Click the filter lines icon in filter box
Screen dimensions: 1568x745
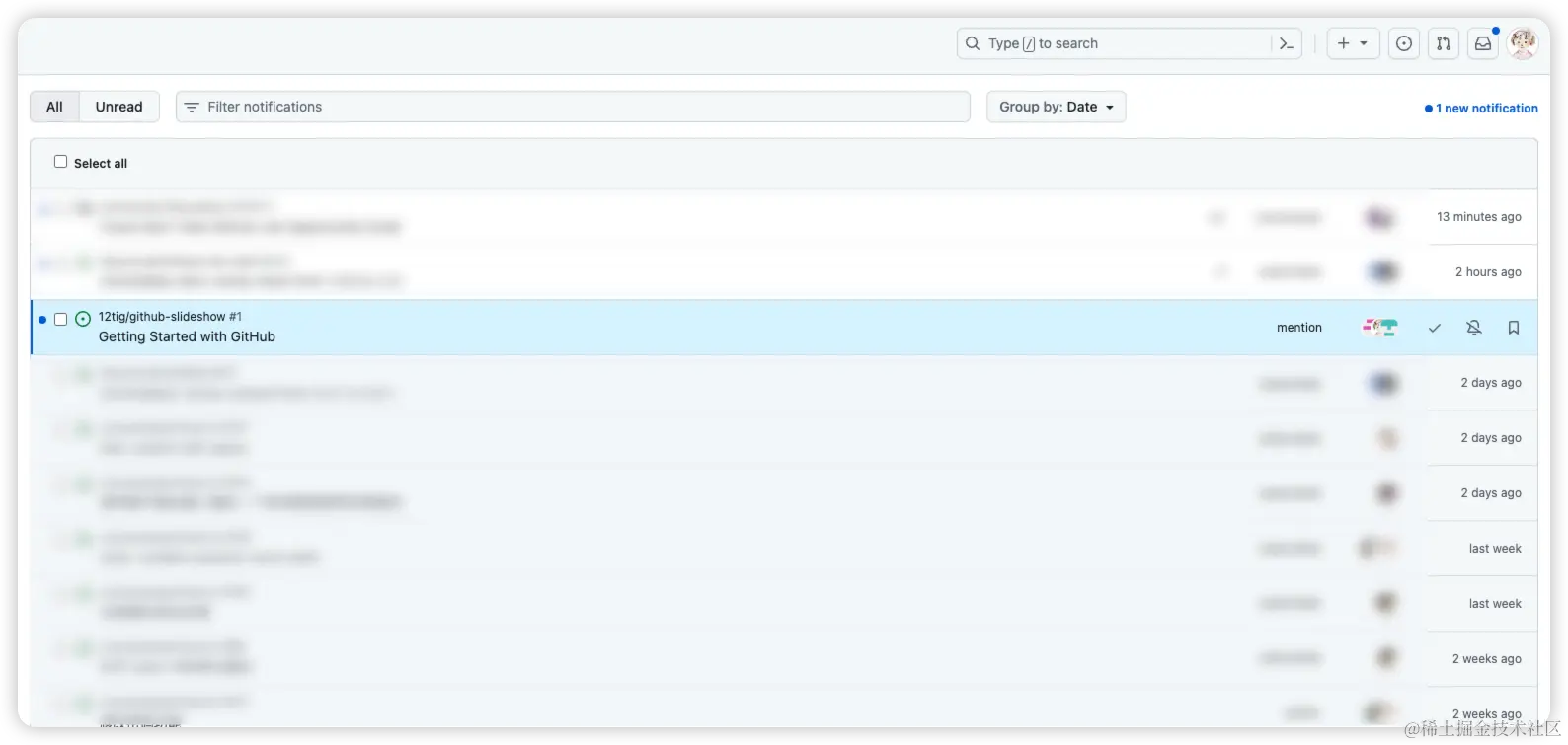click(192, 107)
